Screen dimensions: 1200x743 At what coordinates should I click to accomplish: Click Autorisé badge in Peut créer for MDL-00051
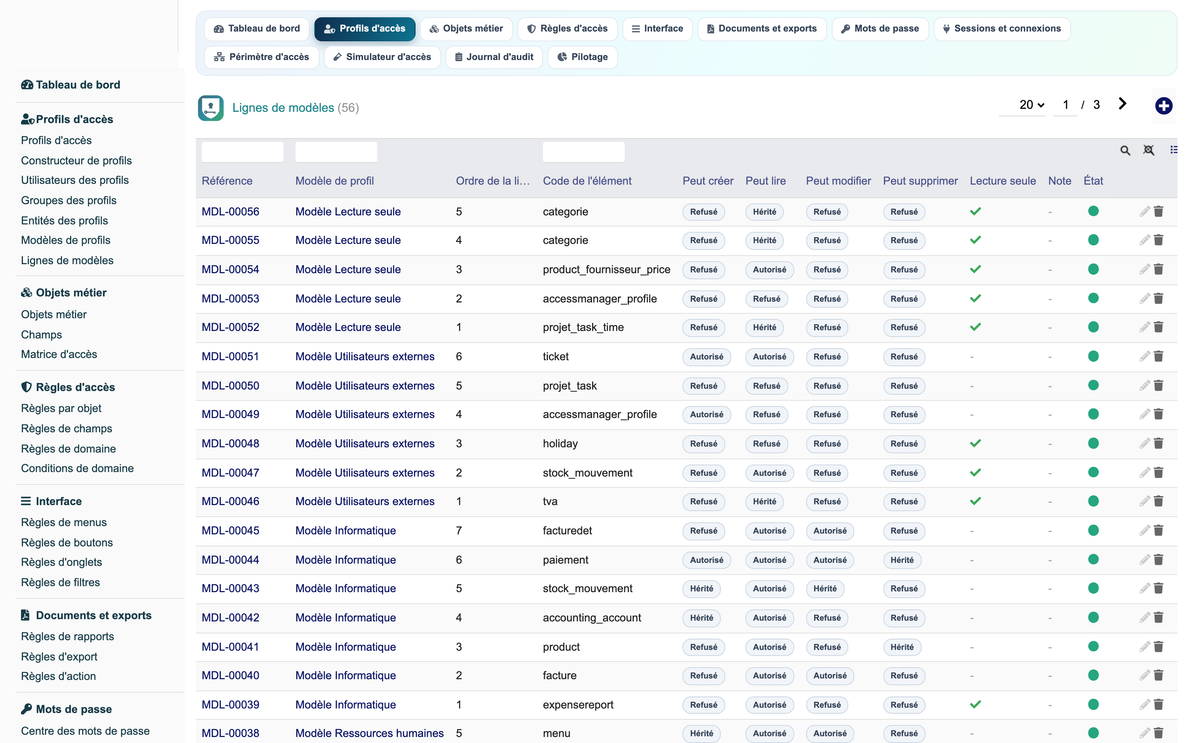(707, 357)
